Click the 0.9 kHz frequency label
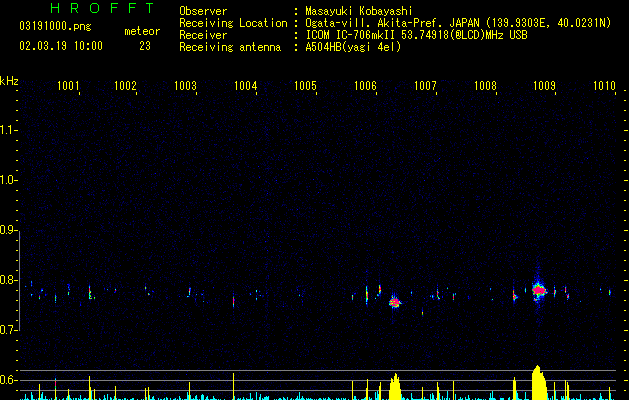 [8, 230]
